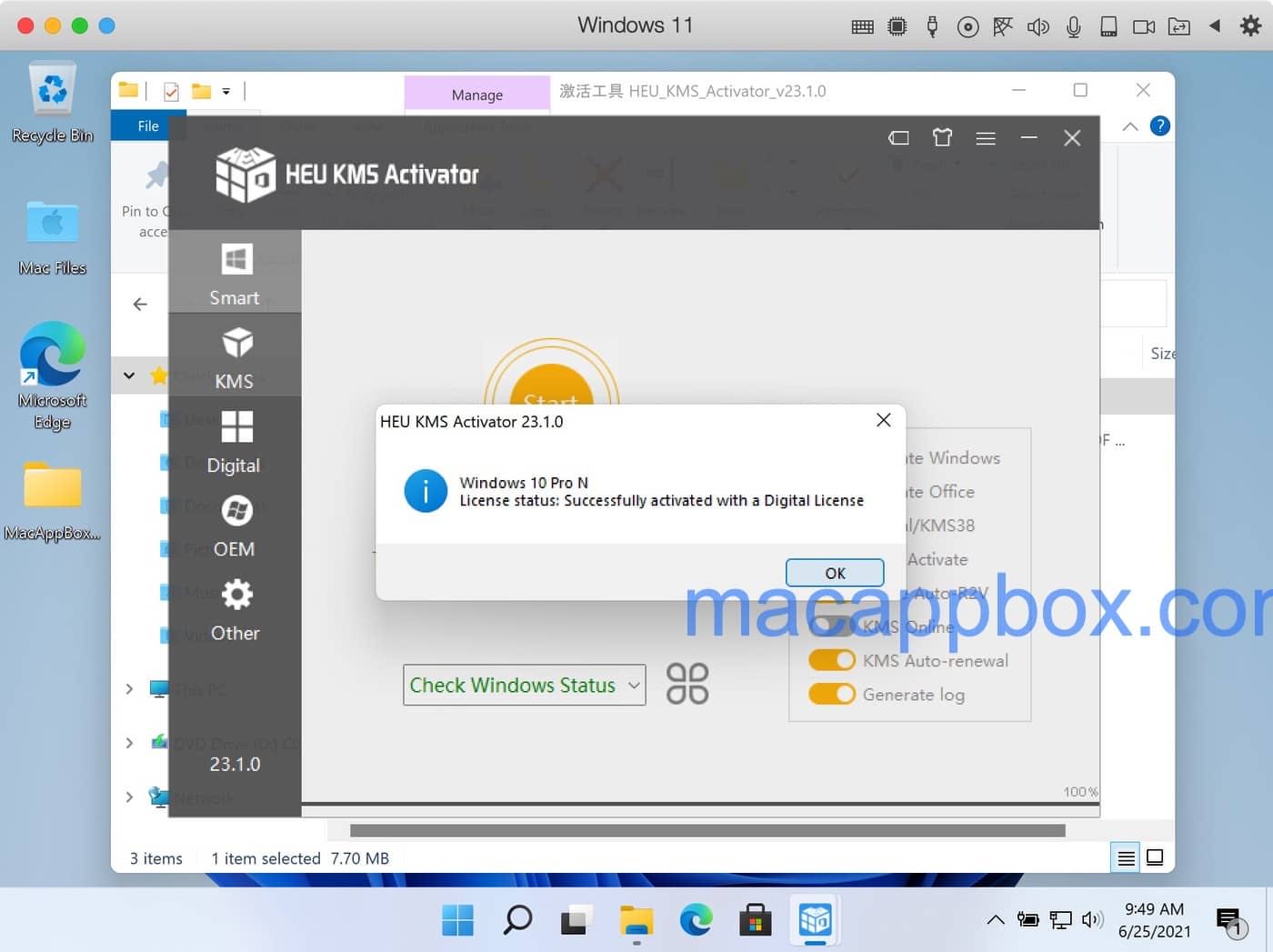Click the tag icon in HEU title bar
The image size is (1273, 952).
(x=898, y=138)
